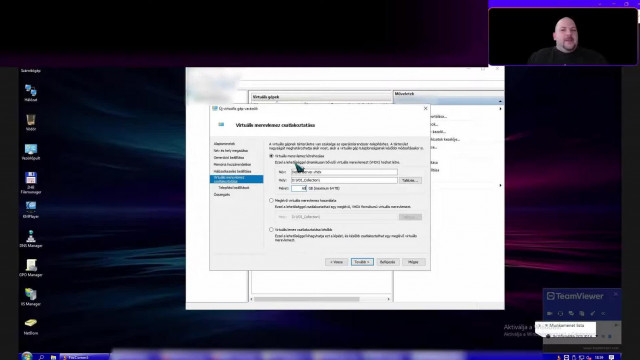Open the notification center tray icon
640x360 pixels.
(611, 357)
